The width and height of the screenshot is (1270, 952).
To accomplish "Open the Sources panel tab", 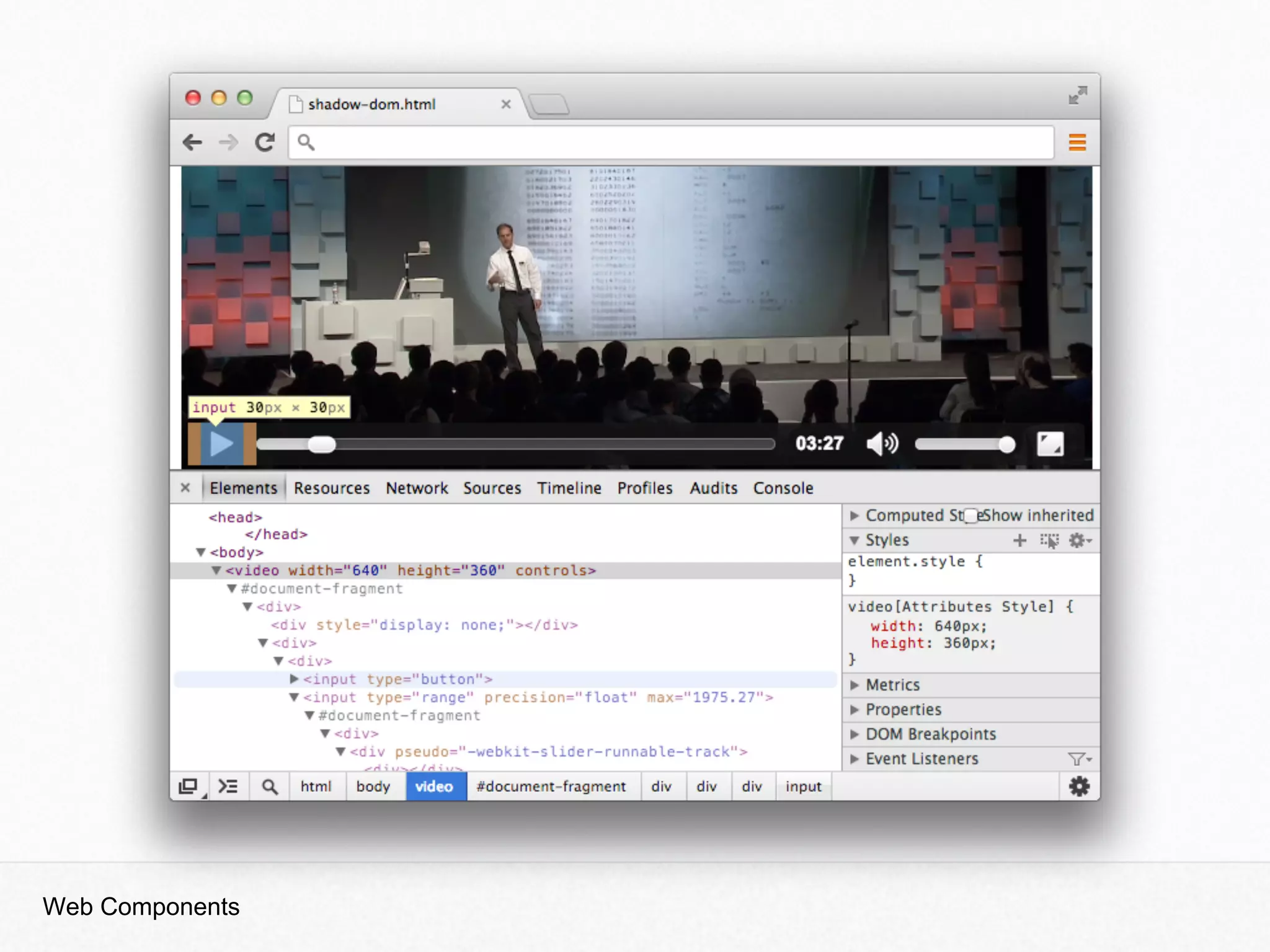I will [x=492, y=488].
